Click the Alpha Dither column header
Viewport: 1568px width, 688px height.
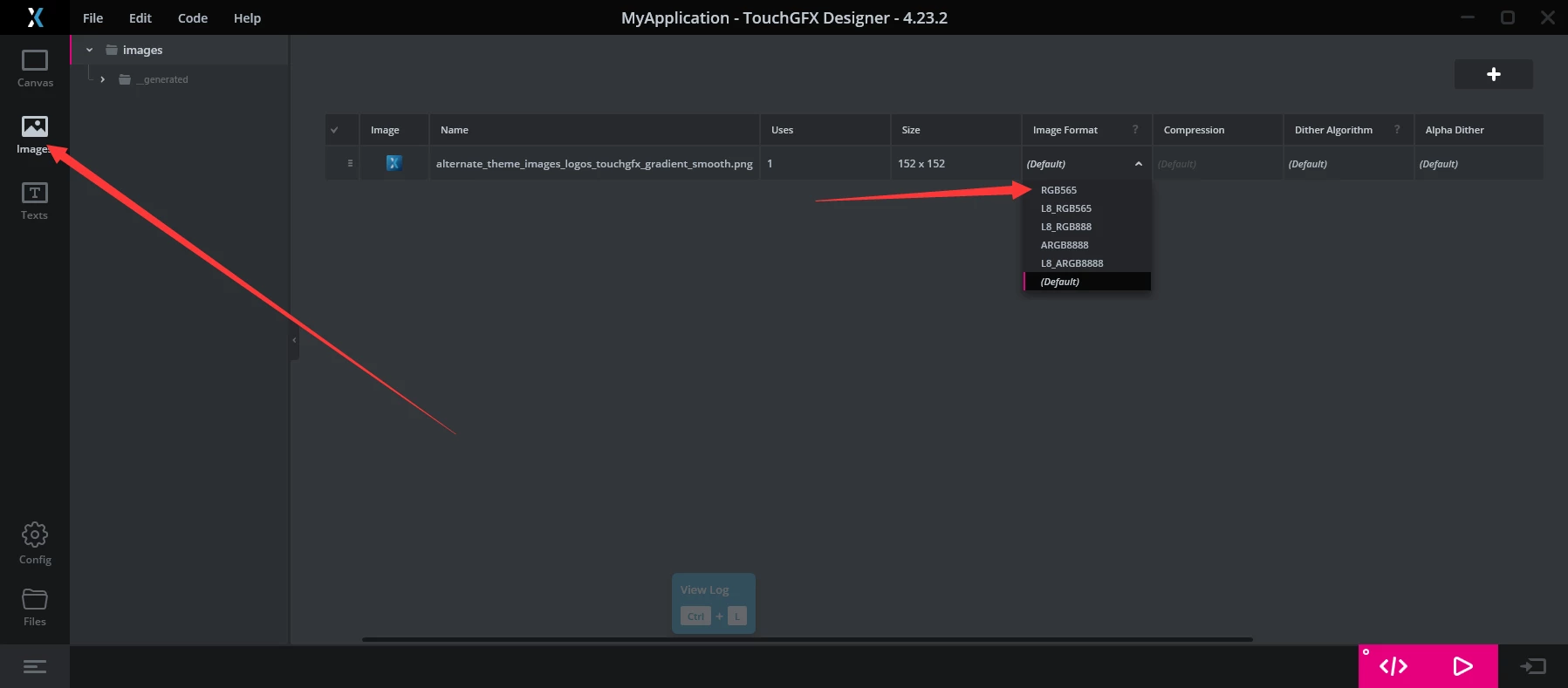(1479, 130)
